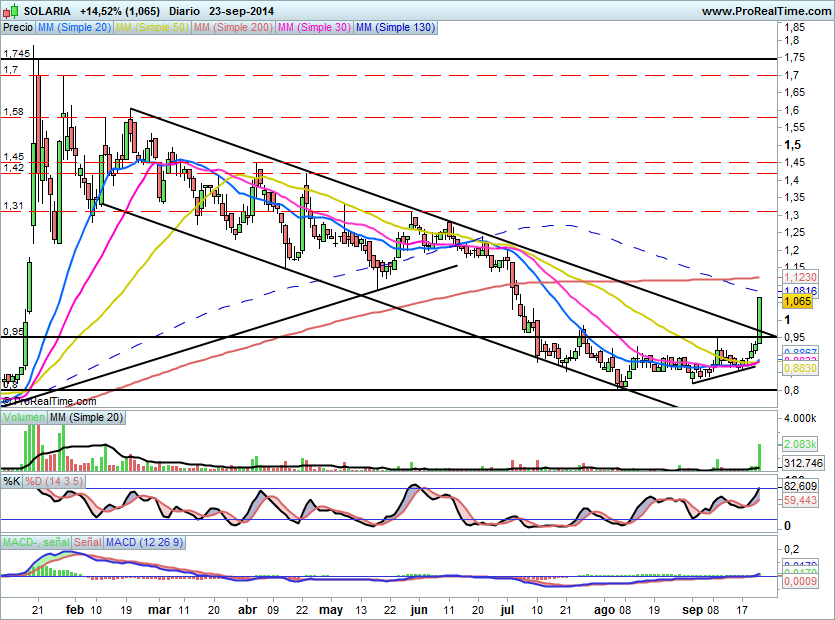Image resolution: width=835 pixels, height=620 pixels.
Task: Open the www.ProRealTime.com link
Action: pyautogui.click(x=765, y=11)
